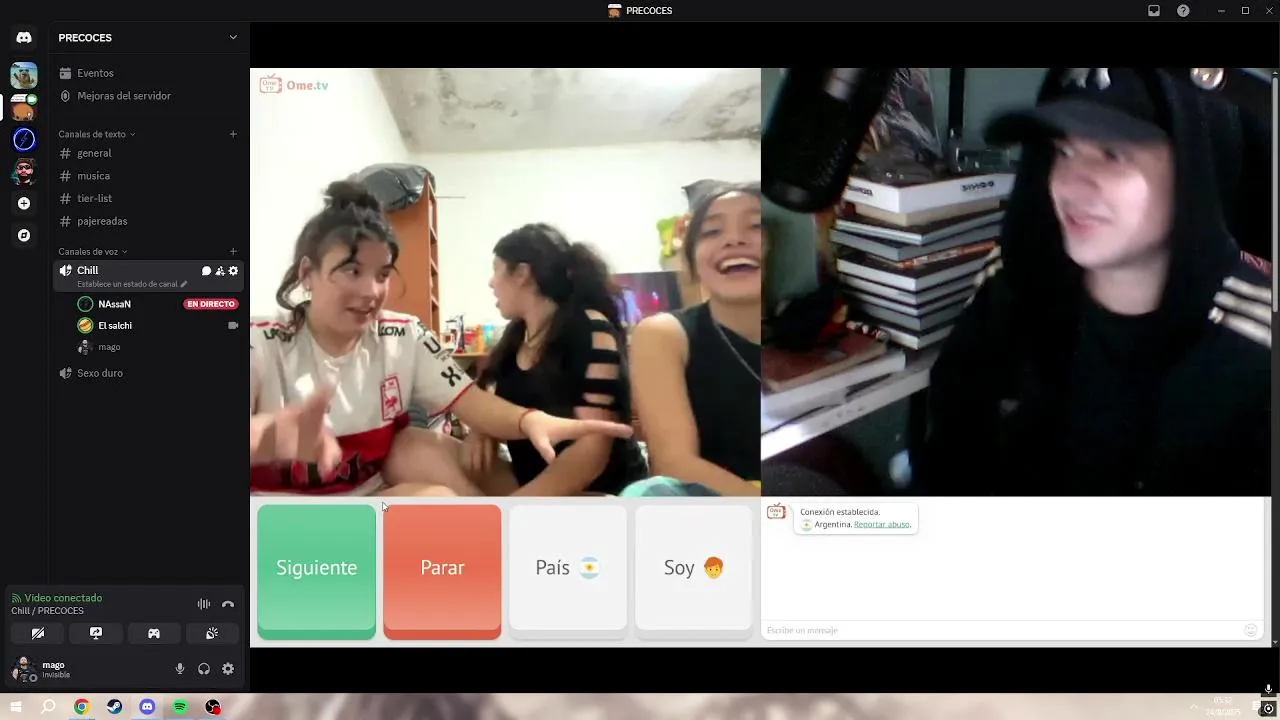Open Windows taskbar search
This screenshot has width=1280, height=720.
coord(48,707)
